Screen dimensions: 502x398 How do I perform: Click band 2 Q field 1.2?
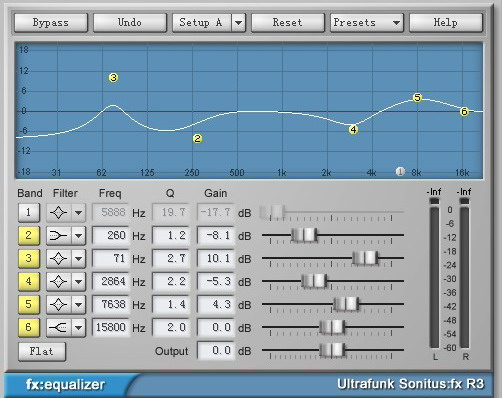[x=171, y=236]
